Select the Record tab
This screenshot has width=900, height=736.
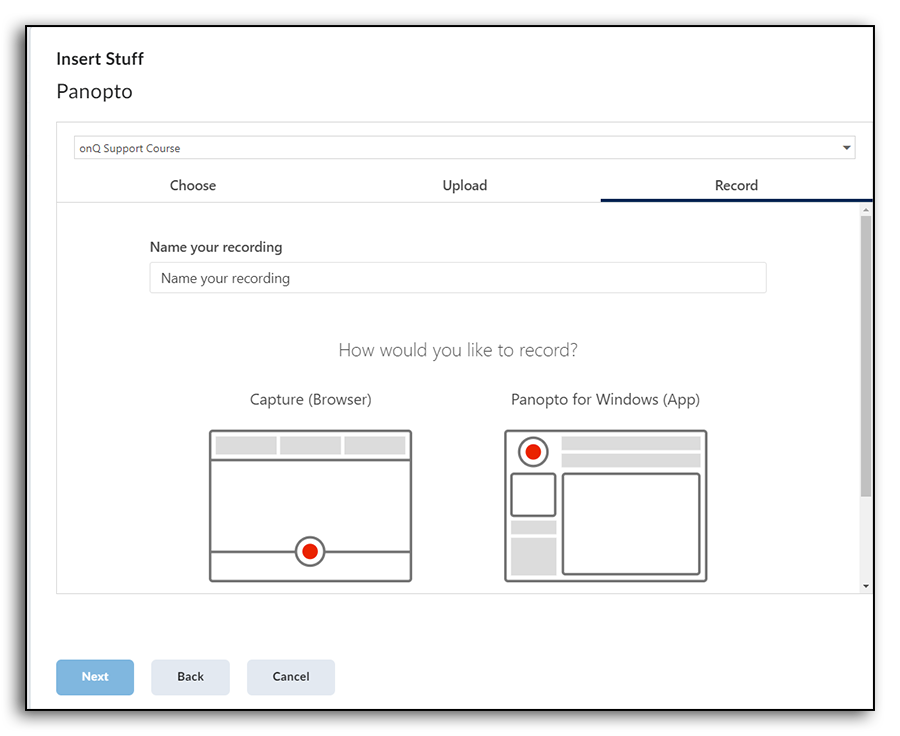pyautogui.click(x=736, y=185)
